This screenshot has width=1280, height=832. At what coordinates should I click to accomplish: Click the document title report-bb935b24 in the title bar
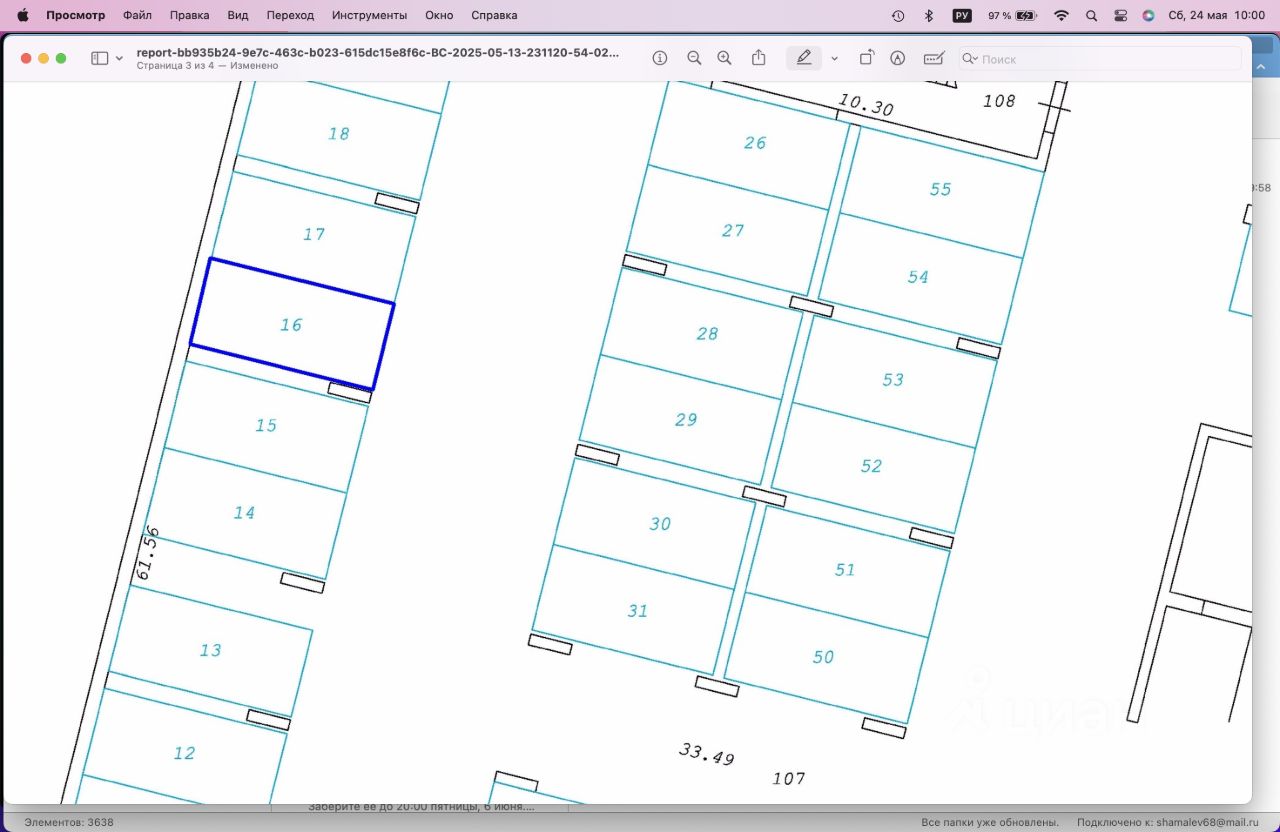378,52
